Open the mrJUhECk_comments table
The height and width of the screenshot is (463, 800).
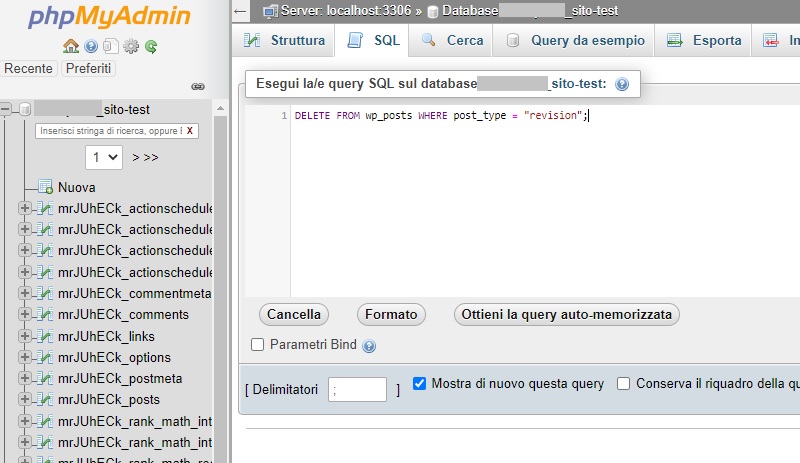123,314
